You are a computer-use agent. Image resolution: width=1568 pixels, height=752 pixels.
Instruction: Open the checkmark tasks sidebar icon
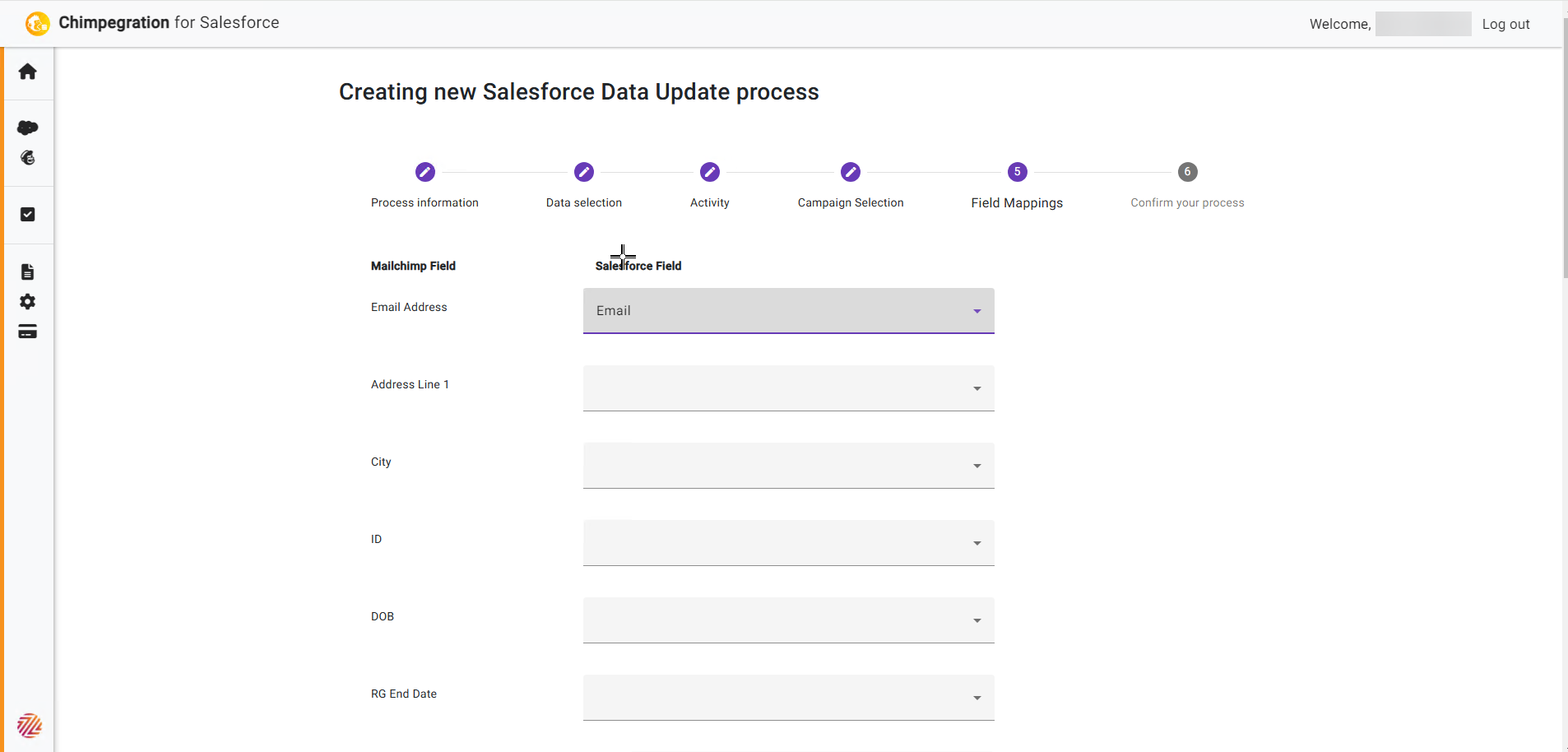27,215
